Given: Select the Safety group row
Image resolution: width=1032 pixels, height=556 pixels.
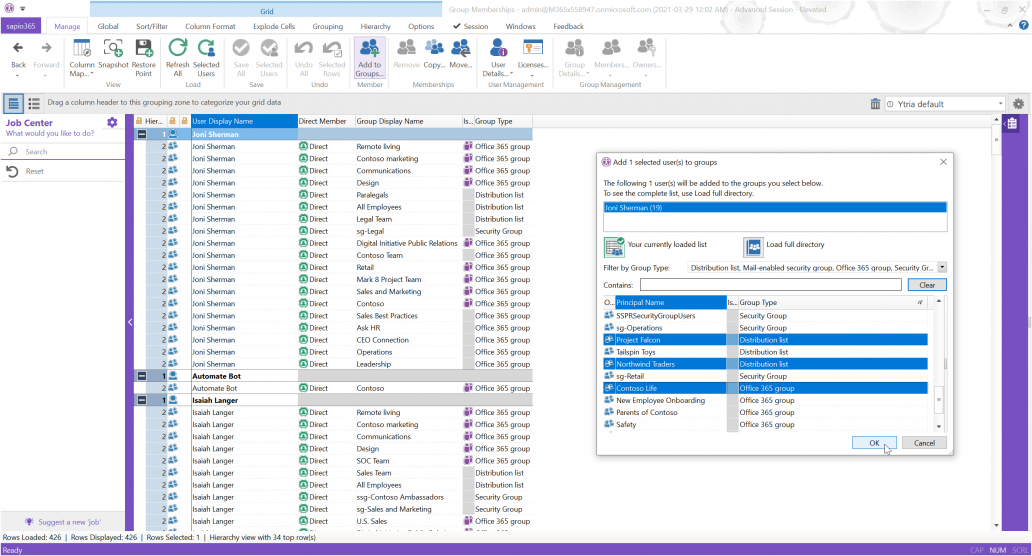Looking at the screenshot, I should coord(765,424).
